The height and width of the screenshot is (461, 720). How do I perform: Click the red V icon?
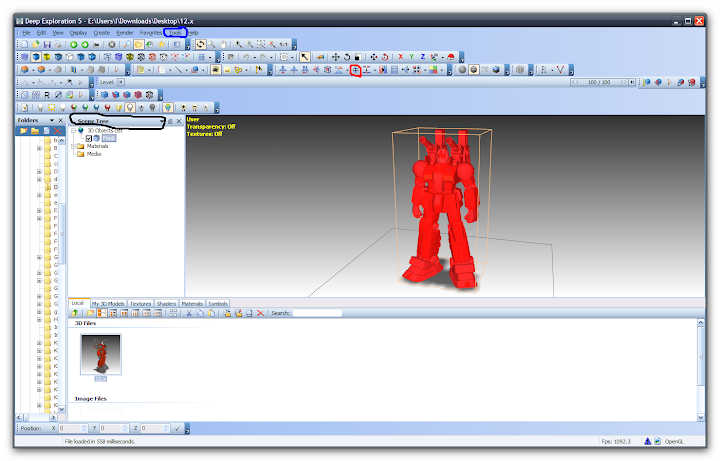(x=560, y=70)
